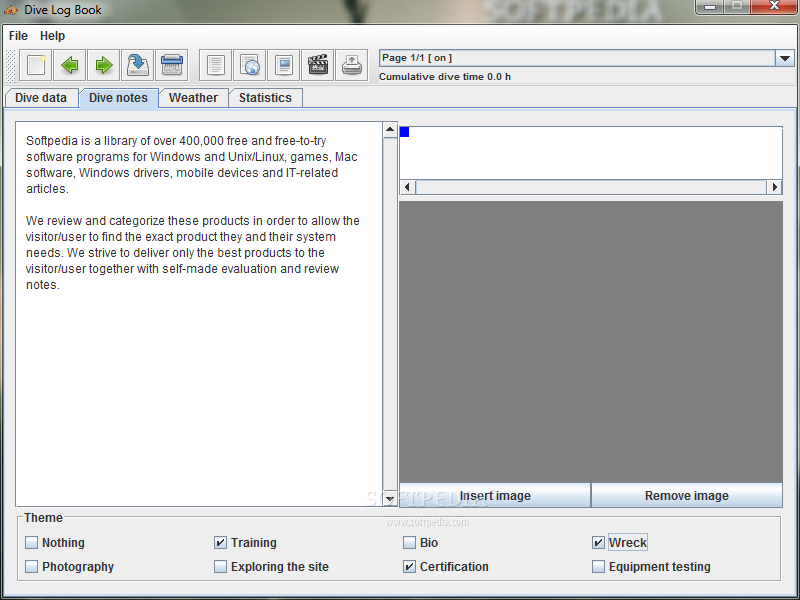The width and height of the screenshot is (800, 600).
Task: Click the Insert image button
Action: tap(495, 496)
